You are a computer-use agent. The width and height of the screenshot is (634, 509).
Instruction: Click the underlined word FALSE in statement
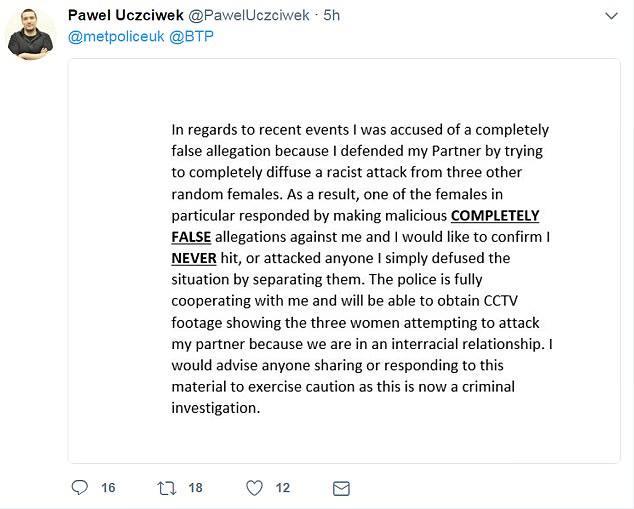[191, 237]
